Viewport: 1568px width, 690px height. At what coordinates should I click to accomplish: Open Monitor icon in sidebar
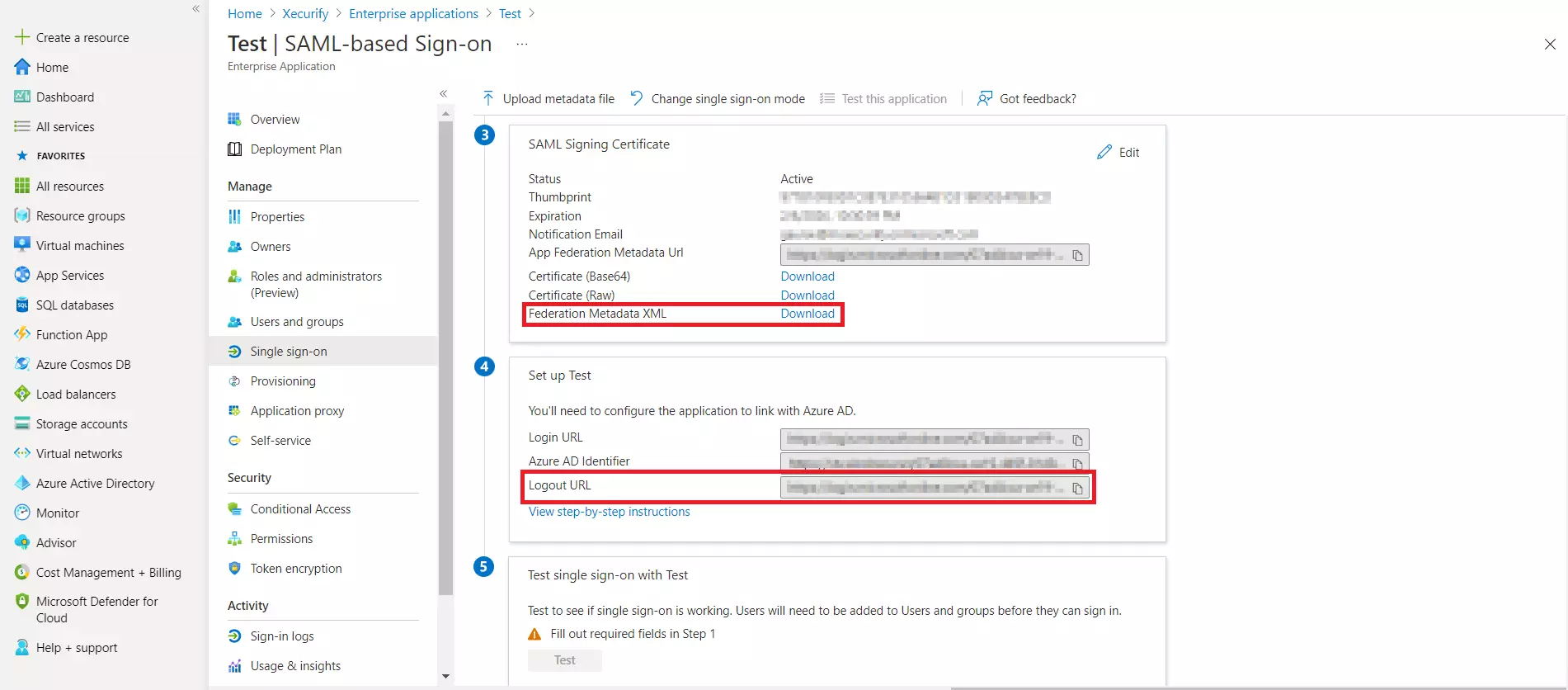click(22, 513)
